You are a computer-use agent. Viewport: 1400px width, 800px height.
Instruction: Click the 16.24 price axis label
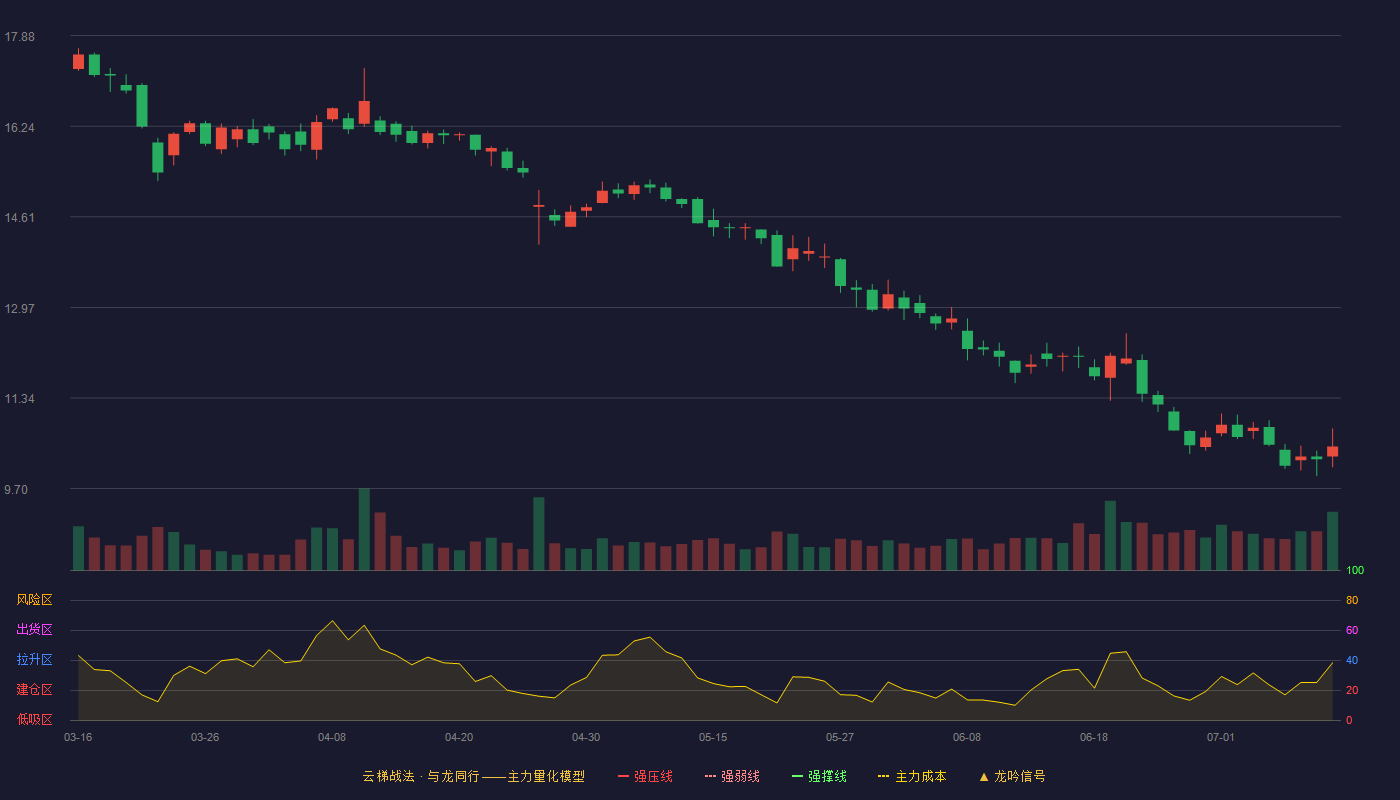tap(19, 128)
